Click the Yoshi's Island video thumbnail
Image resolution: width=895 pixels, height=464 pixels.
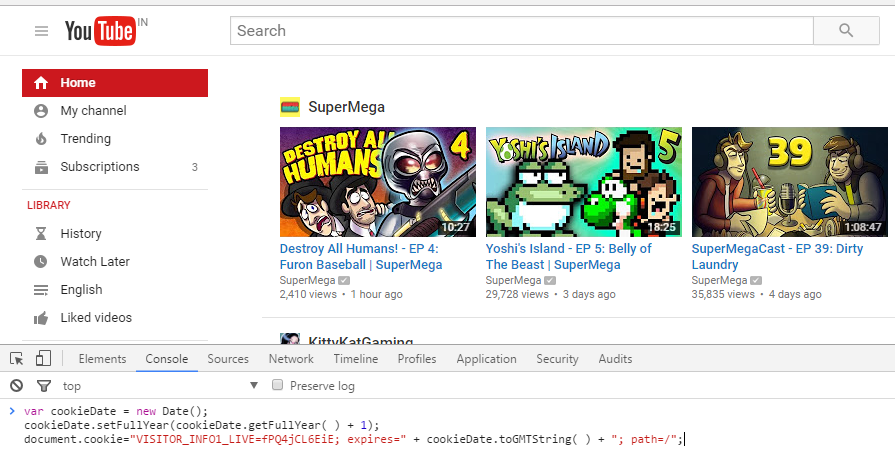tap(584, 182)
